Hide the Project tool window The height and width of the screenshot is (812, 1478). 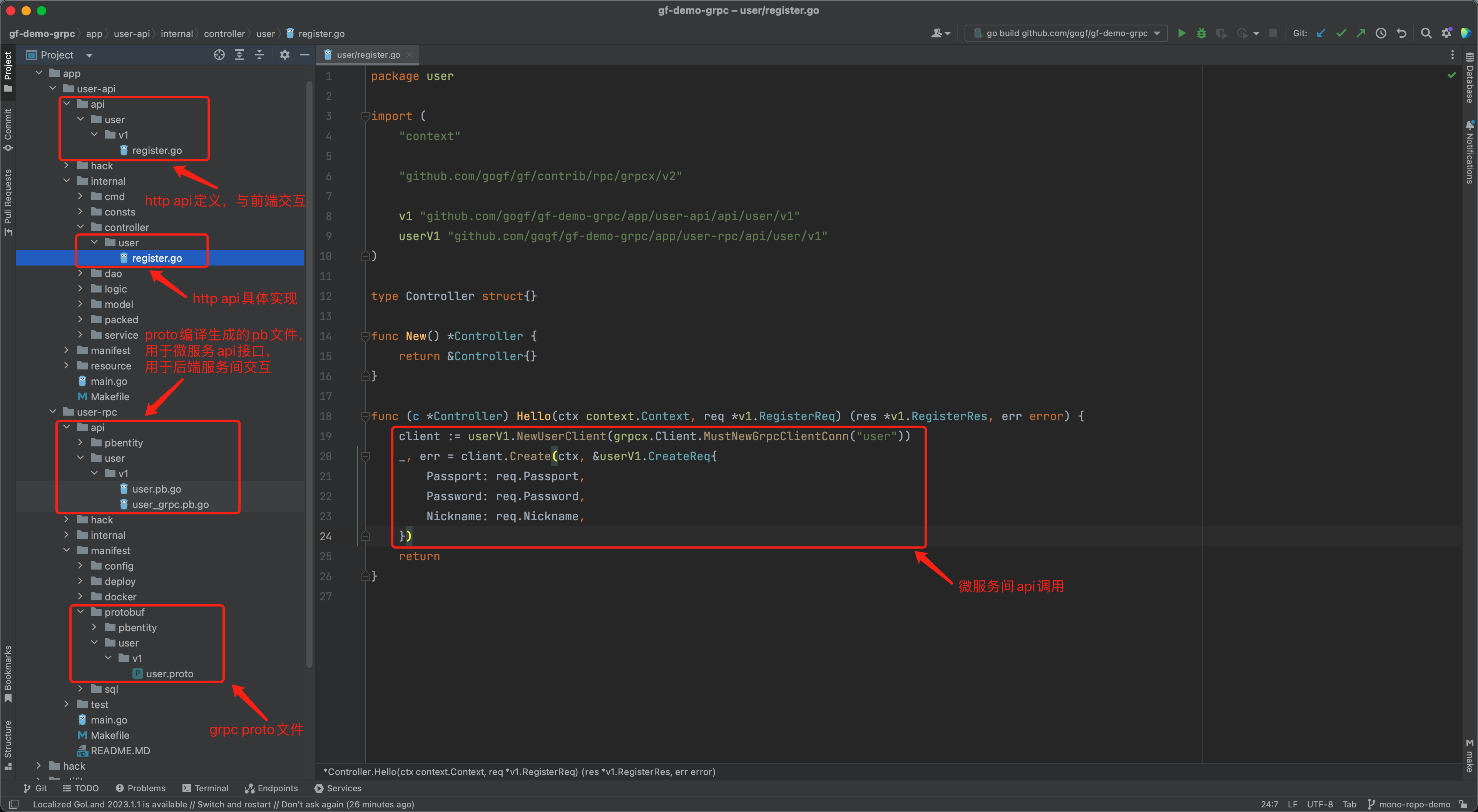(x=305, y=55)
